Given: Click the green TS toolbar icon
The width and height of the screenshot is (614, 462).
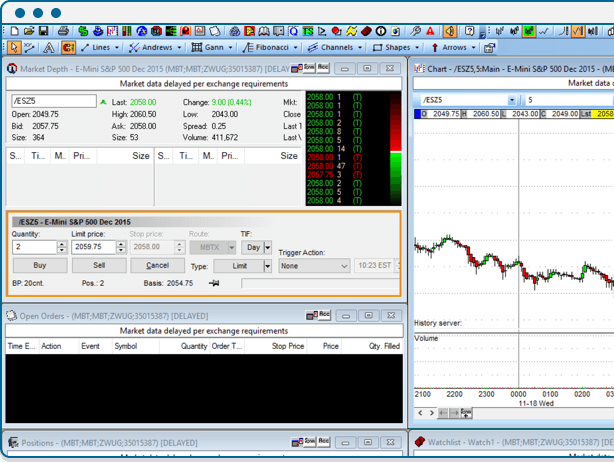Looking at the screenshot, I should coord(308,31).
